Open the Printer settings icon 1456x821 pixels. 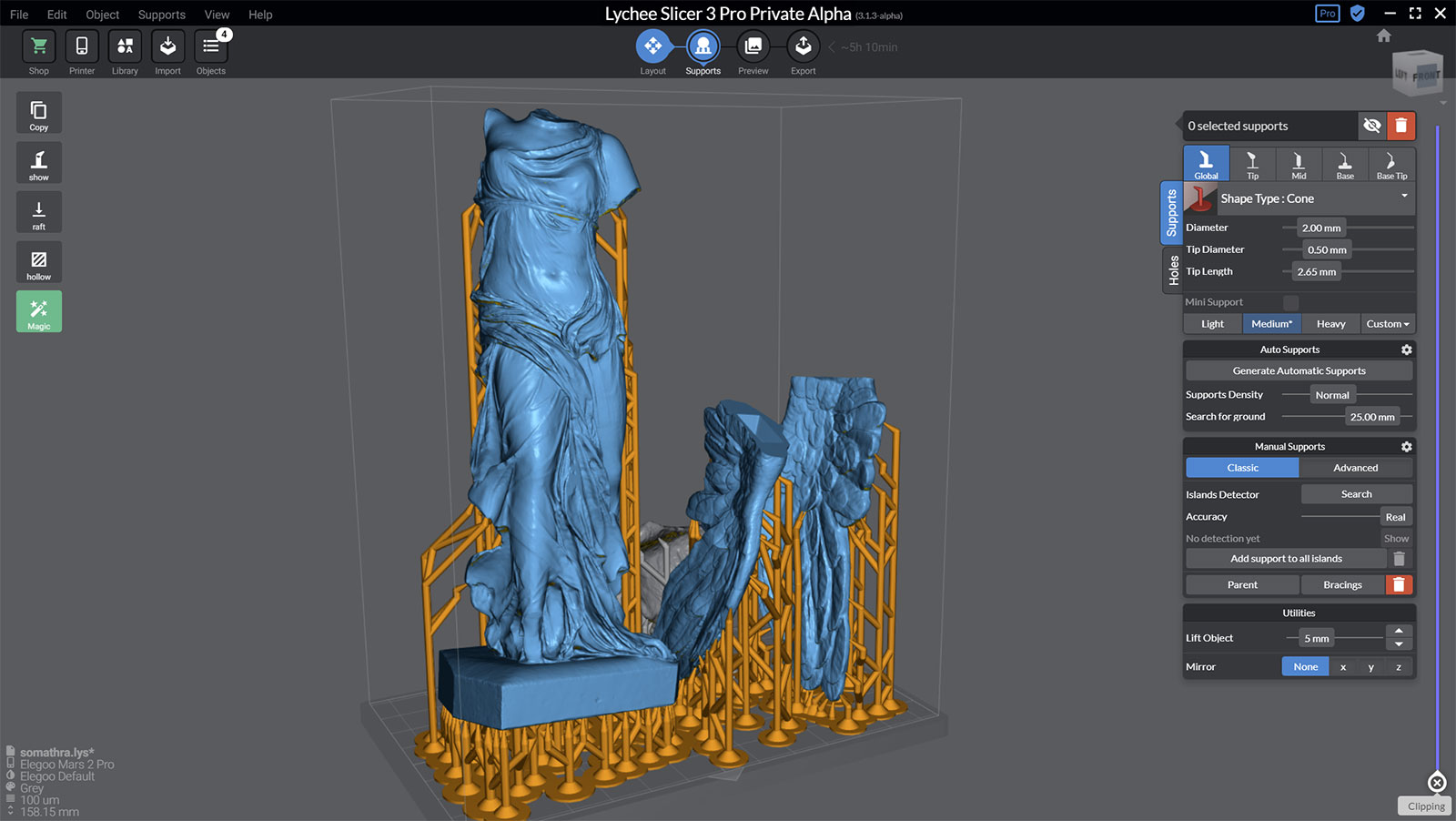[x=82, y=46]
